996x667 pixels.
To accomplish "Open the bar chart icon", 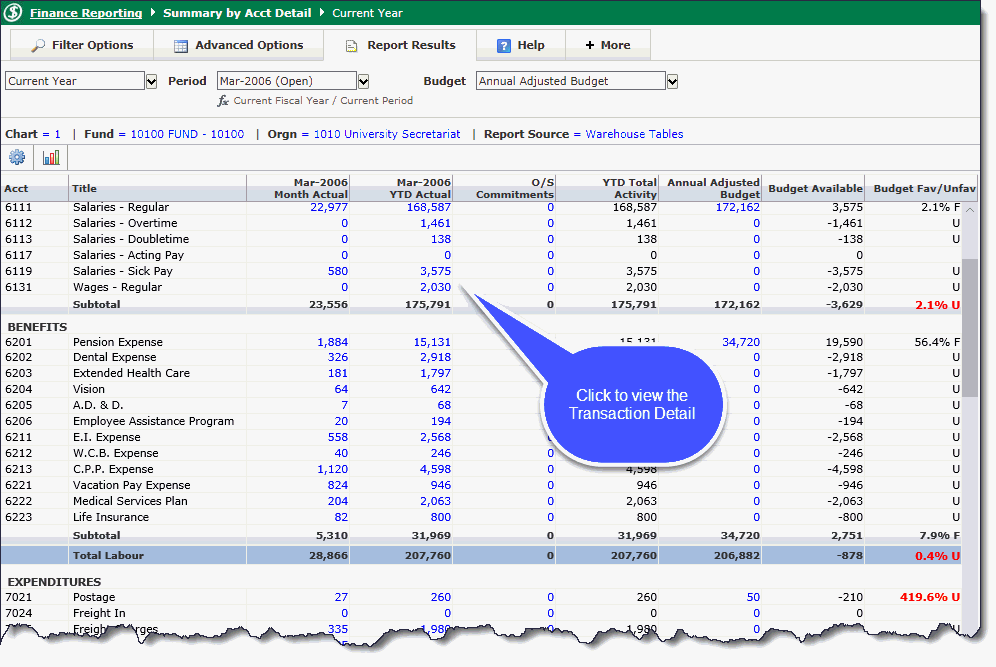I will (x=51, y=158).
